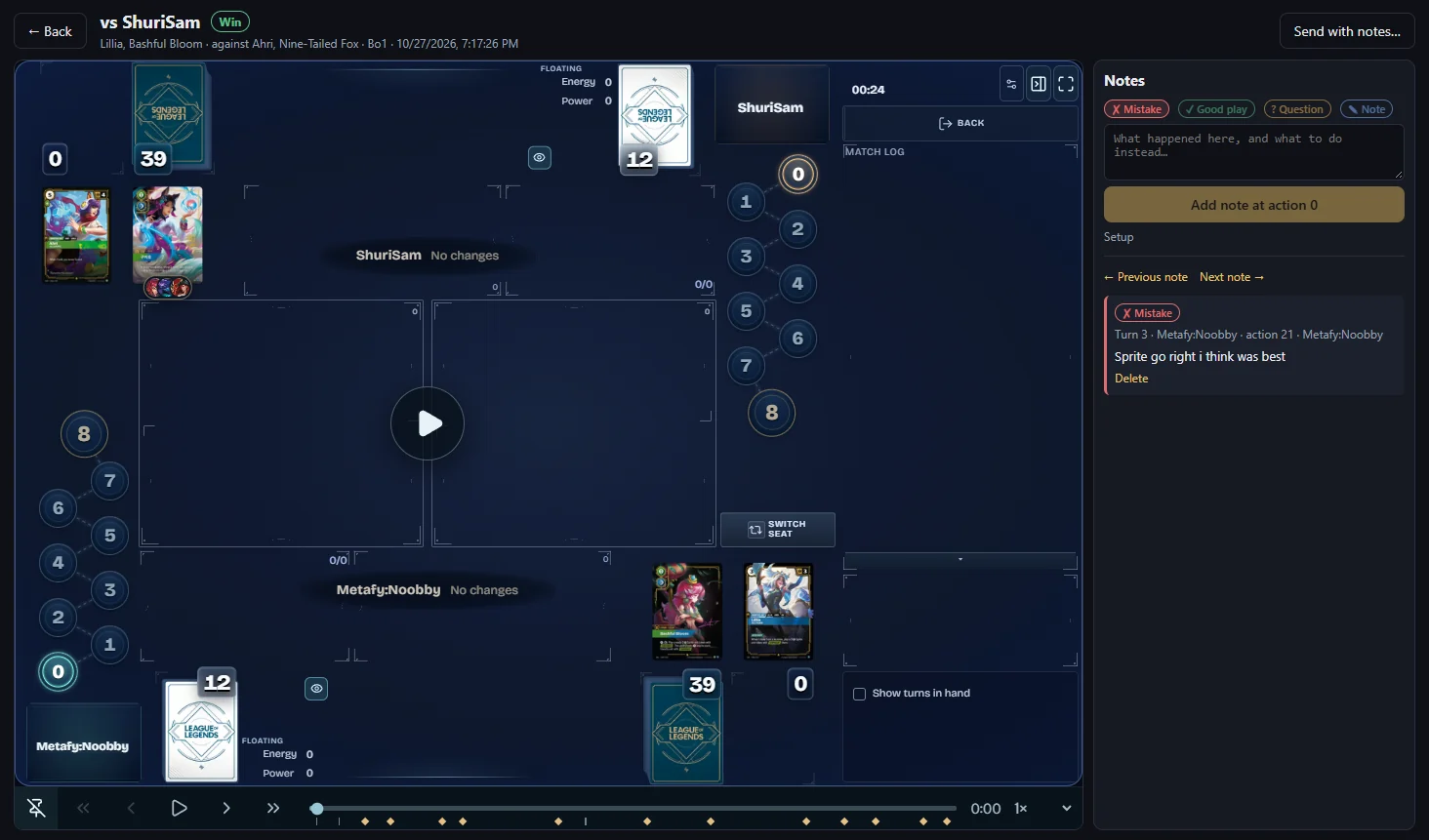Click Metafy:Noobby's rune deck showing 12

(x=200, y=730)
